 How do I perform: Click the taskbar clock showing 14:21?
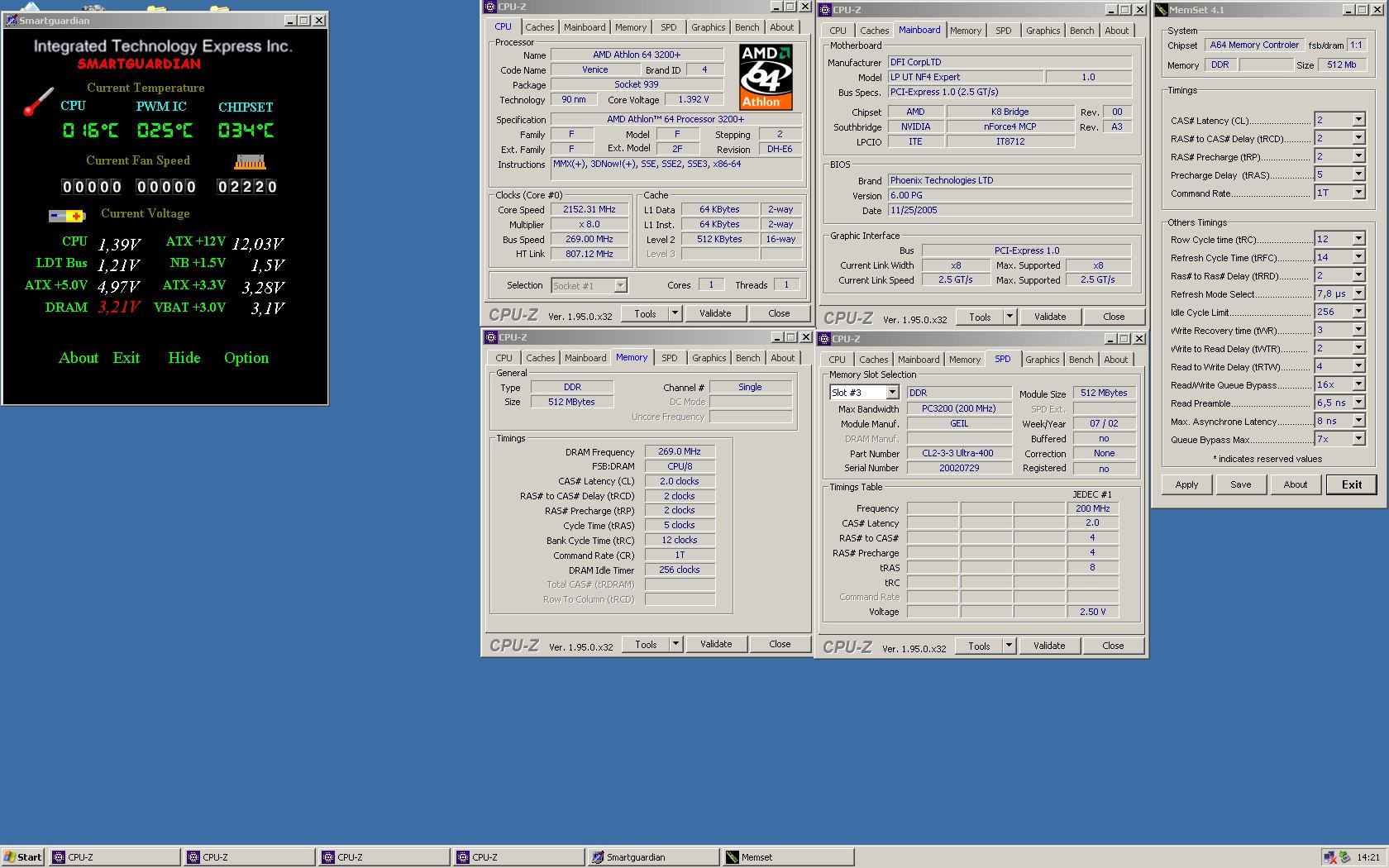(1368, 857)
